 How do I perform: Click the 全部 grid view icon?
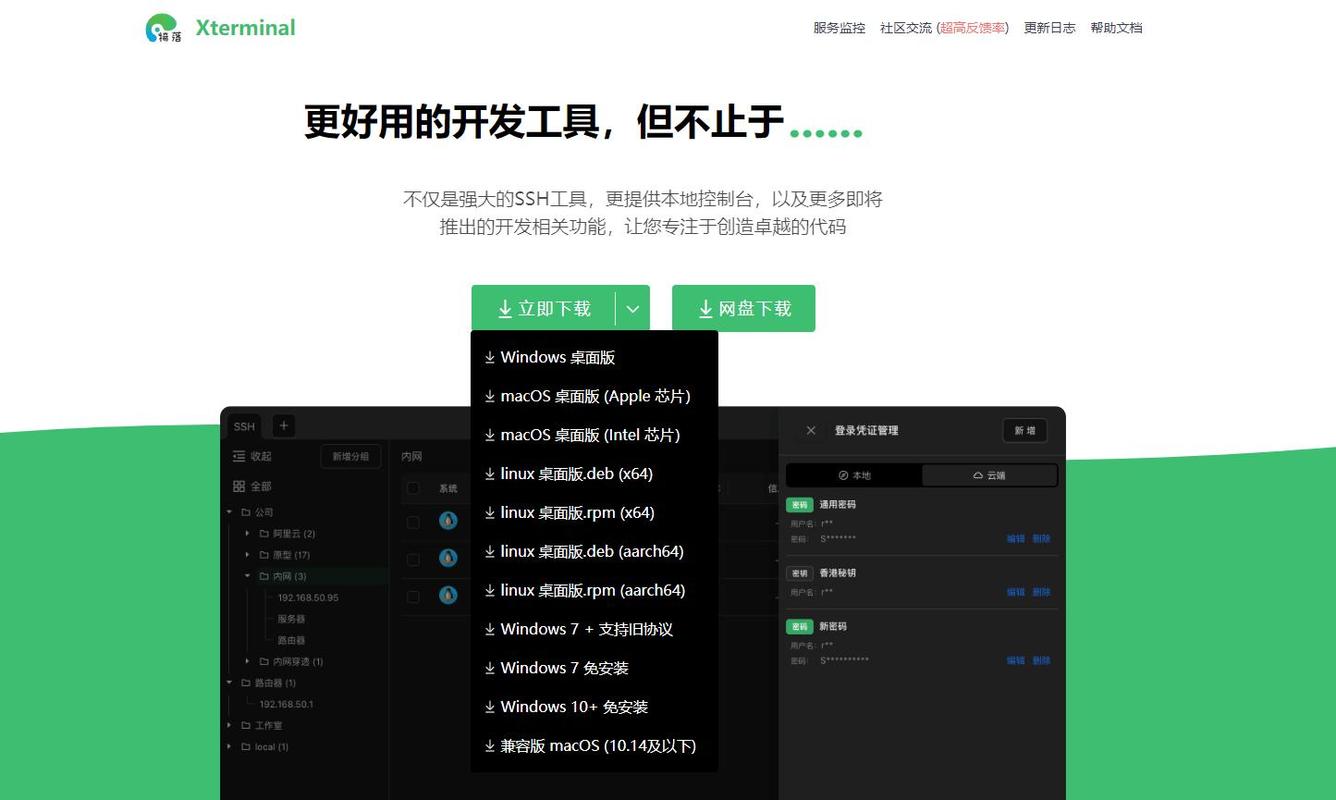coord(239,486)
